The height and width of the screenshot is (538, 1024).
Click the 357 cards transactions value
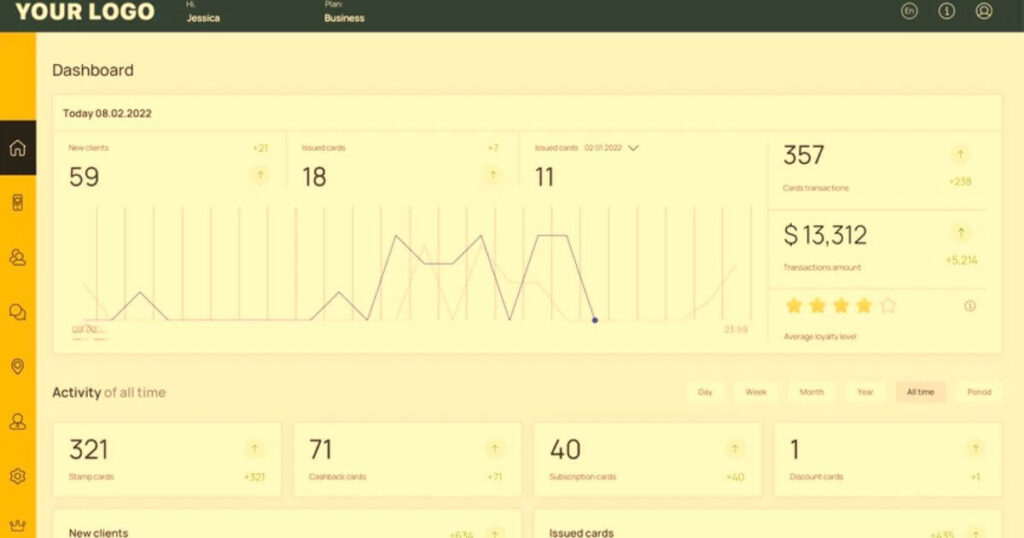[x=804, y=155]
